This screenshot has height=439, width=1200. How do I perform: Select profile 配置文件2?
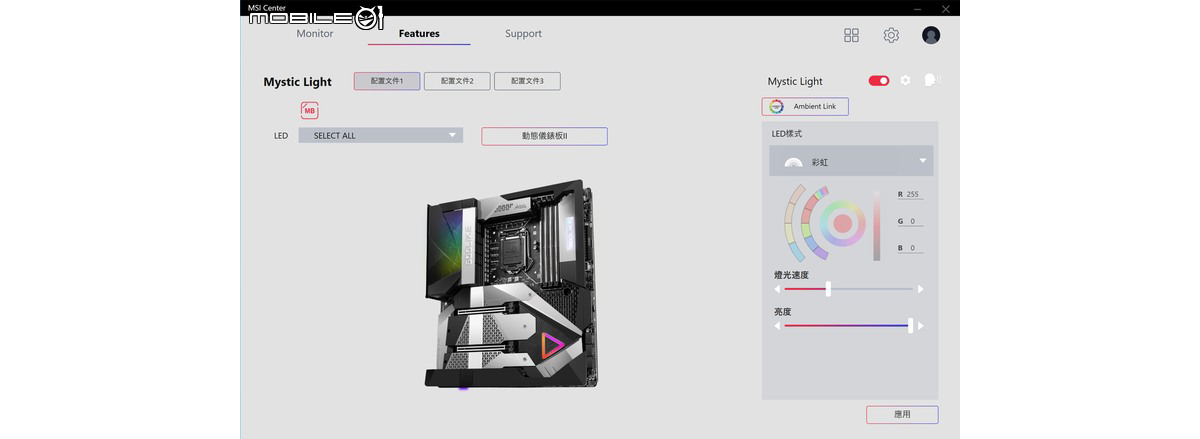(457, 81)
